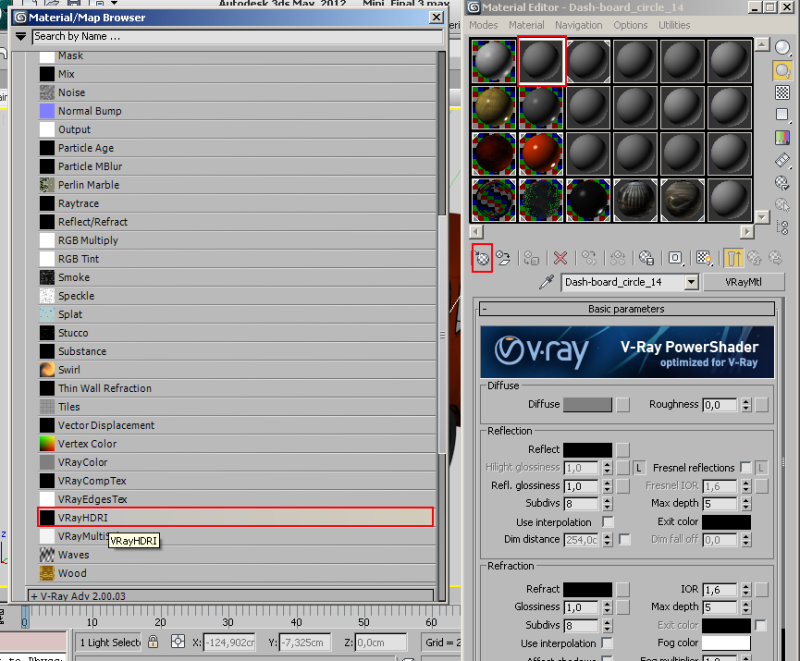This screenshot has height=661, width=800.
Task: Toggle the Backlight icon
Action: point(782,70)
